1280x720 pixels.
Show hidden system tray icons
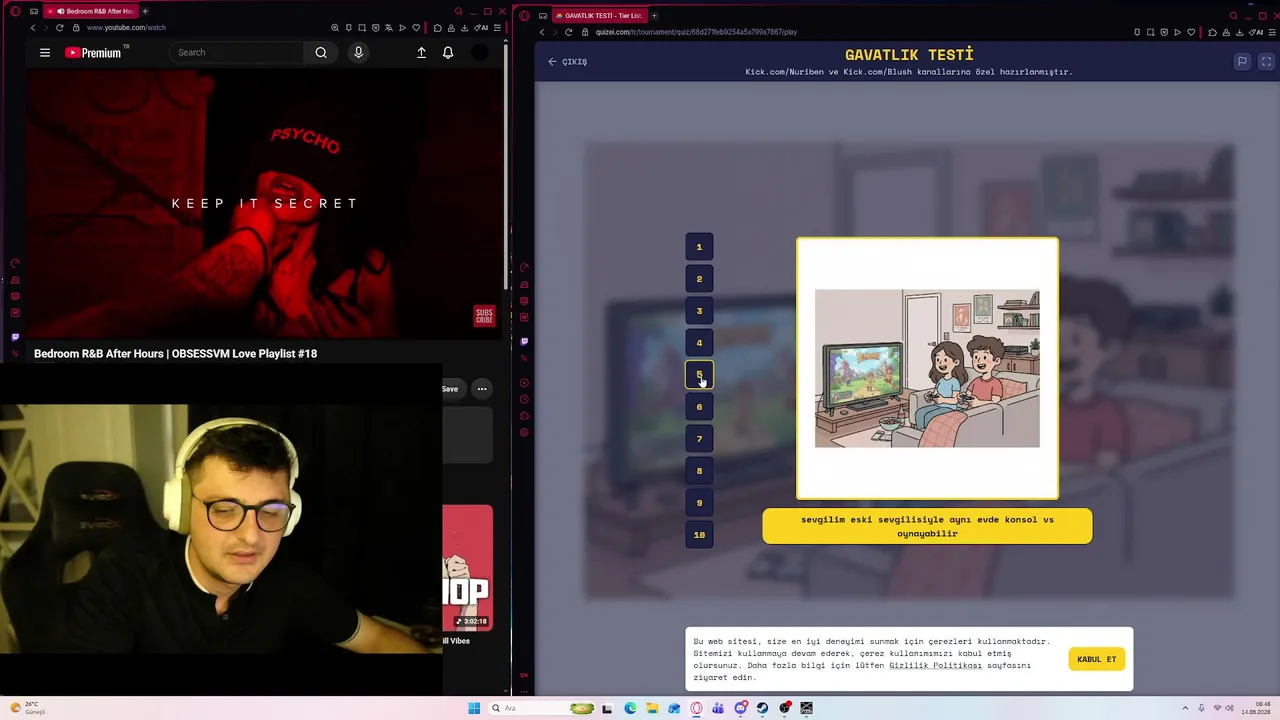tap(1185, 709)
